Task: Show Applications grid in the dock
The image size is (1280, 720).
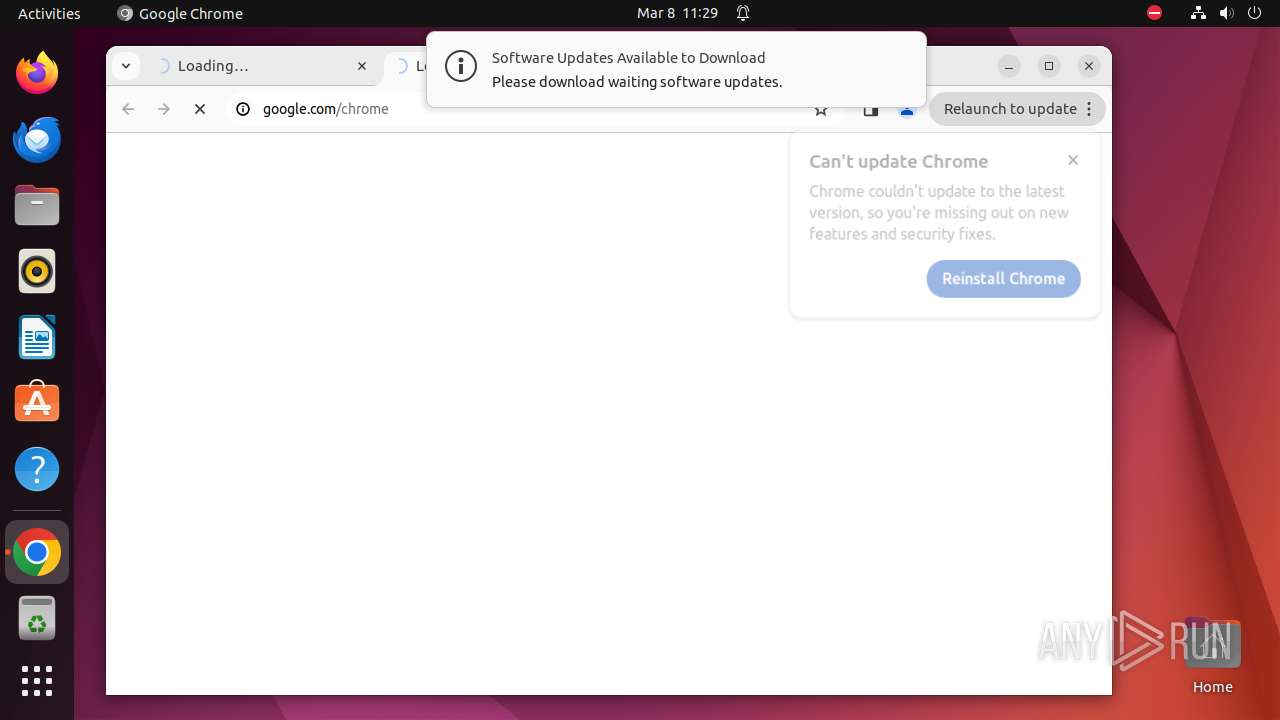Action: tap(37, 681)
